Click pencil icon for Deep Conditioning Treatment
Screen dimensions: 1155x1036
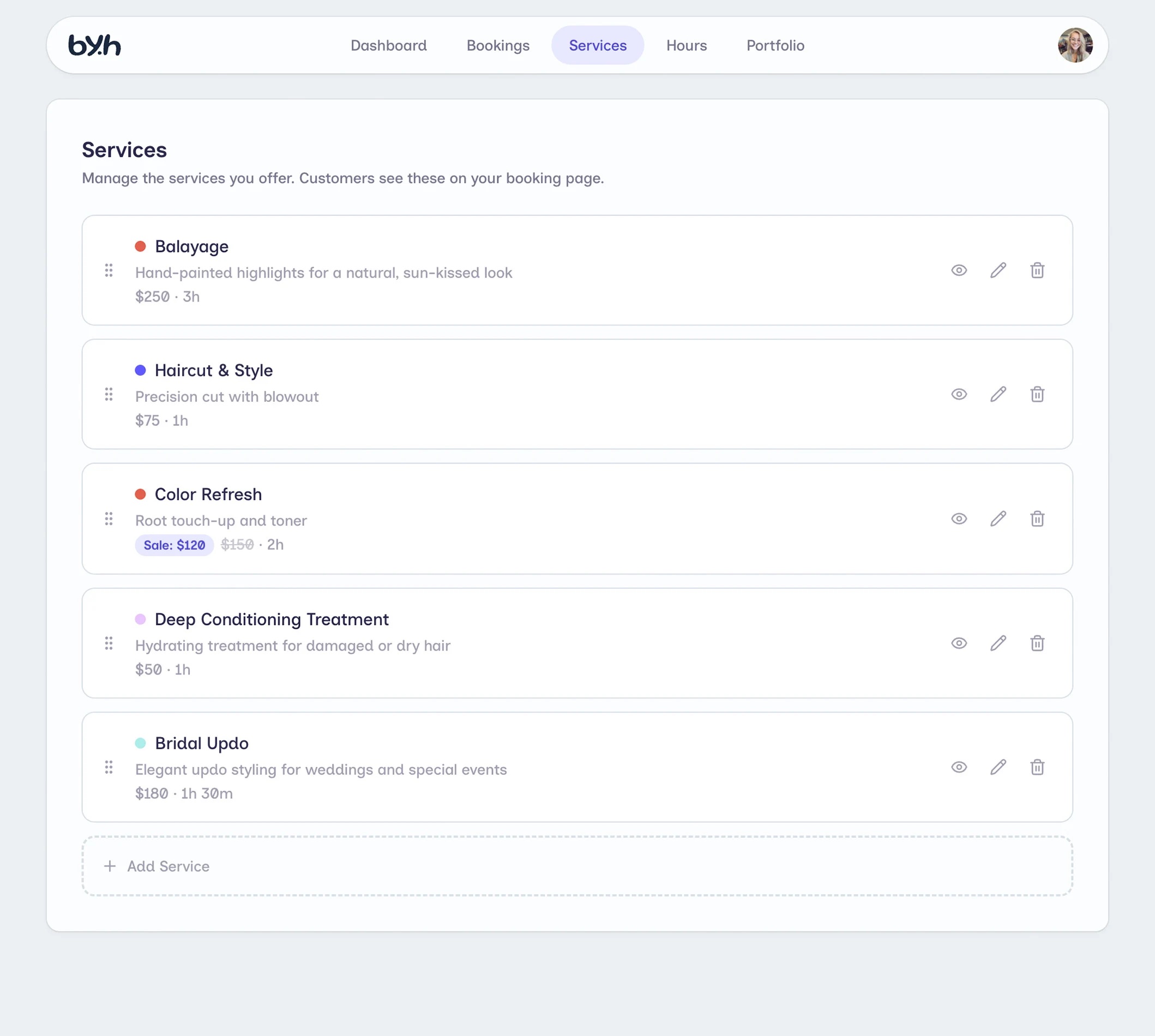tap(998, 643)
